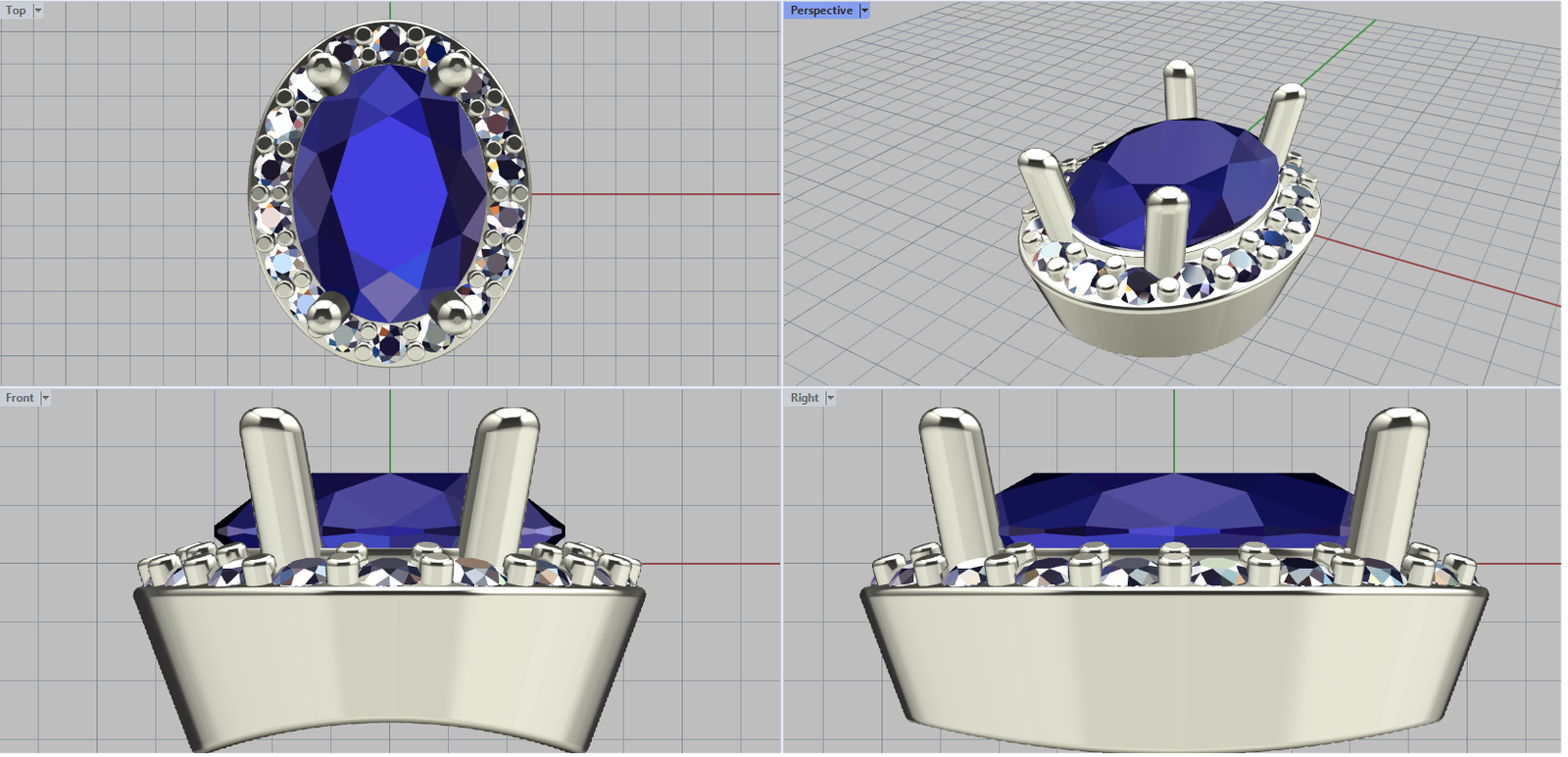
Task: Expand the Right viewport menu arrow
Action: pyautogui.click(x=830, y=398)
